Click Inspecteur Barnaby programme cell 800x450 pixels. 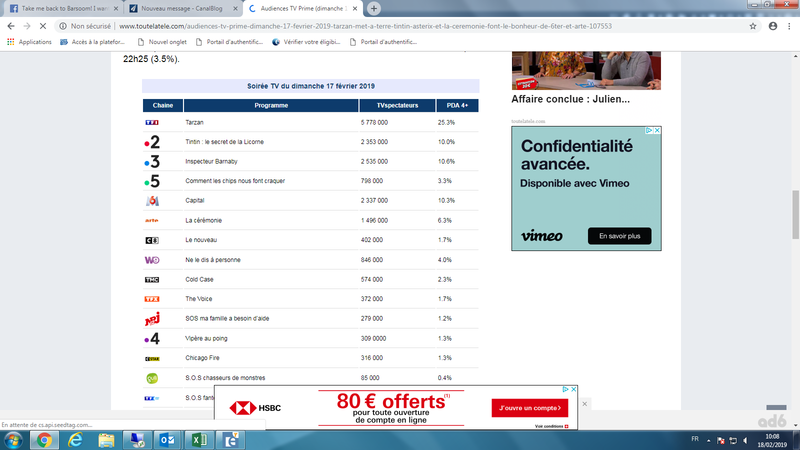click(211, 161)
